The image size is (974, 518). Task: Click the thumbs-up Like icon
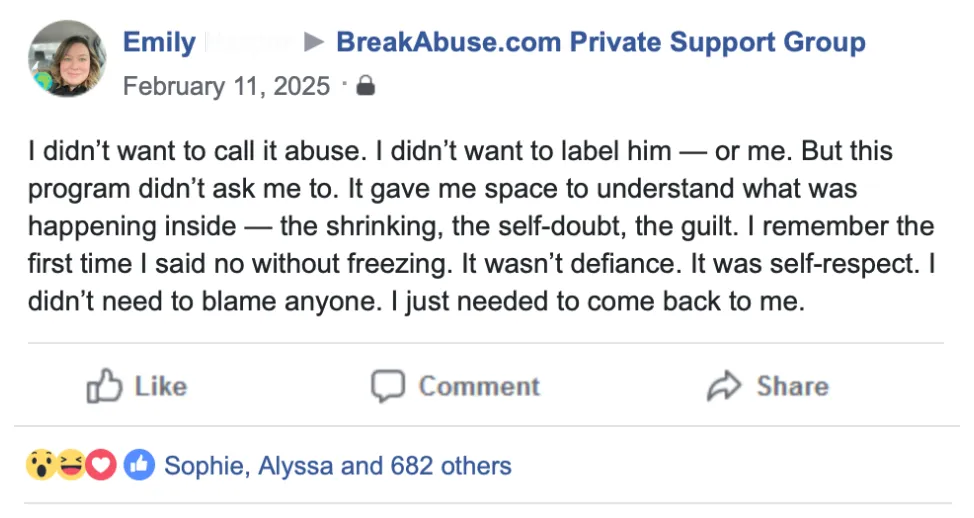pos(104,386)
